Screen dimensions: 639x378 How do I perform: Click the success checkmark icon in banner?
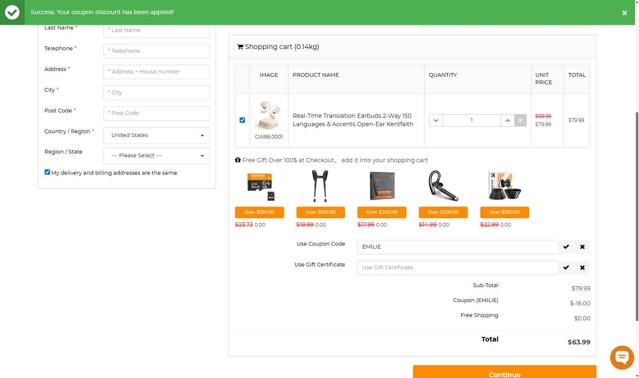click(x=12, y=12)
